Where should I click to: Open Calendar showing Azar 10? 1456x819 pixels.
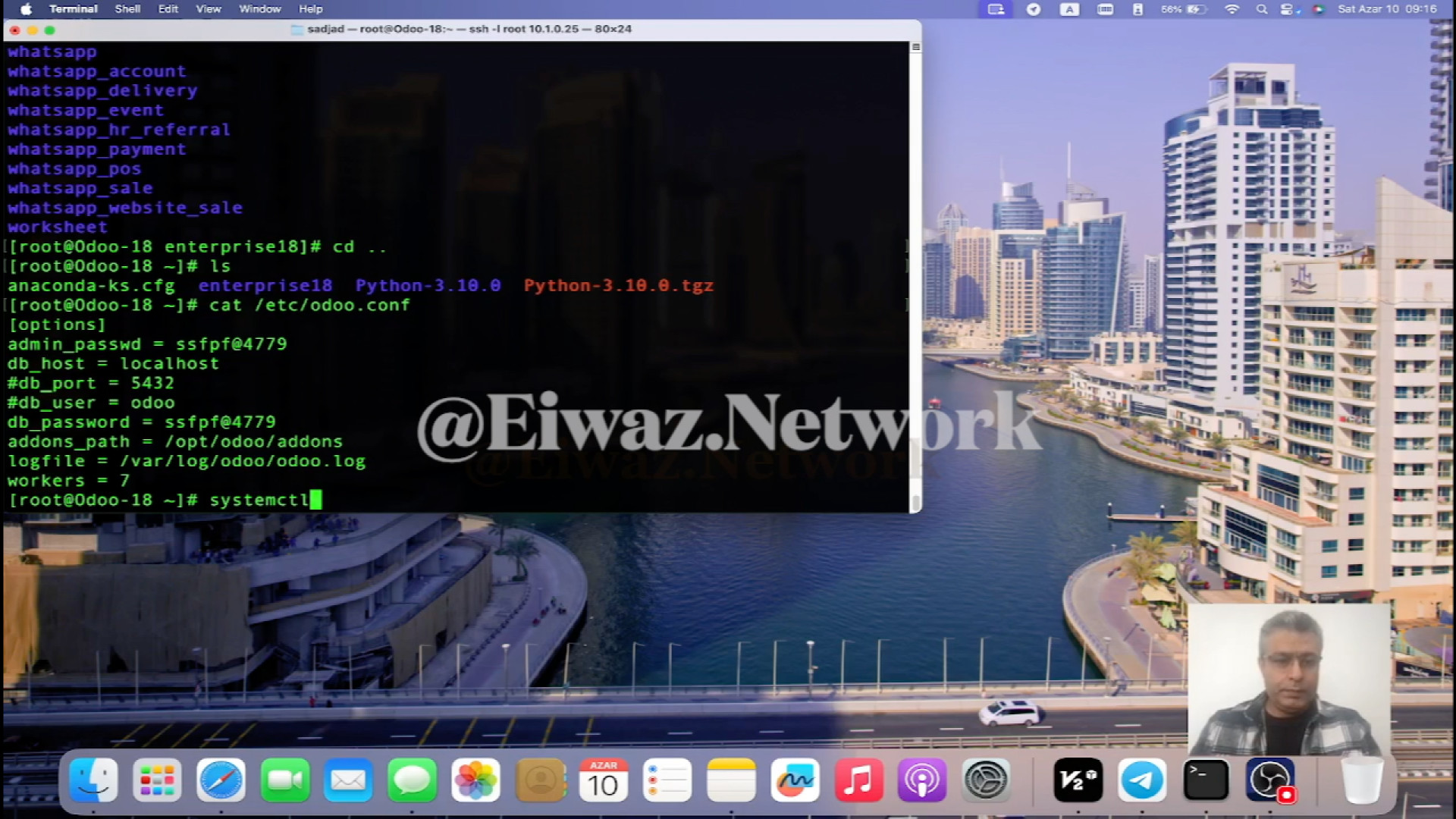coord(604,780)
